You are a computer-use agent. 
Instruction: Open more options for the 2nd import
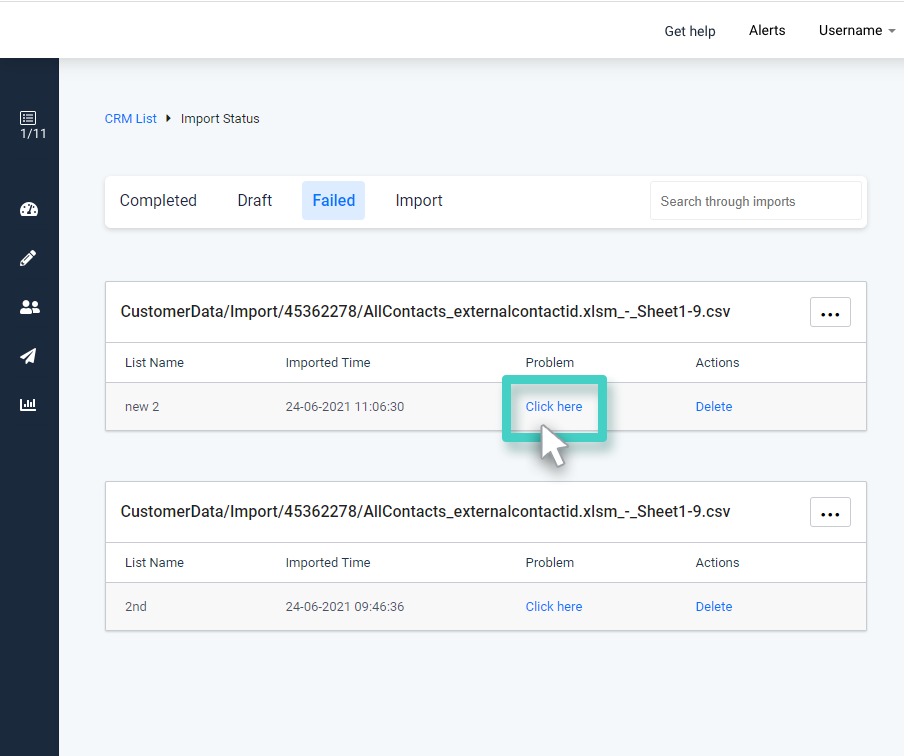[830, 512]
